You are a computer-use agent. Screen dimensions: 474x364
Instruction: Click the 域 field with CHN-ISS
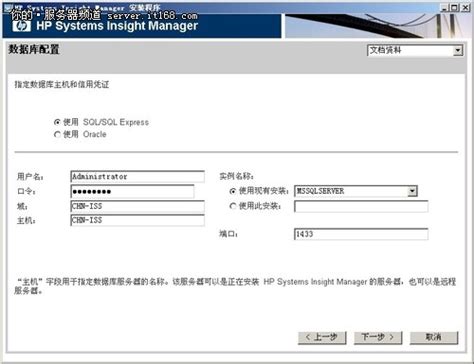click(137, 206)
